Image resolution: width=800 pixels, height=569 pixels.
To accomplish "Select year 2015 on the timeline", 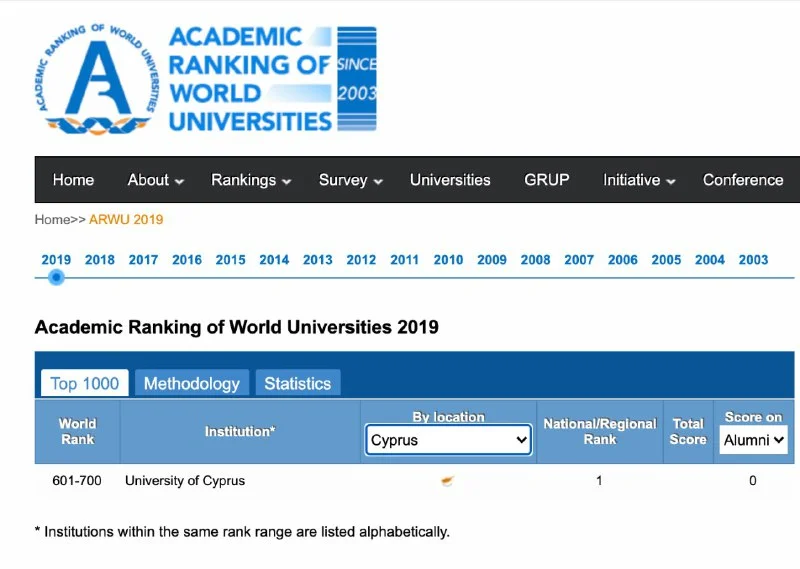I will point(230,260).
